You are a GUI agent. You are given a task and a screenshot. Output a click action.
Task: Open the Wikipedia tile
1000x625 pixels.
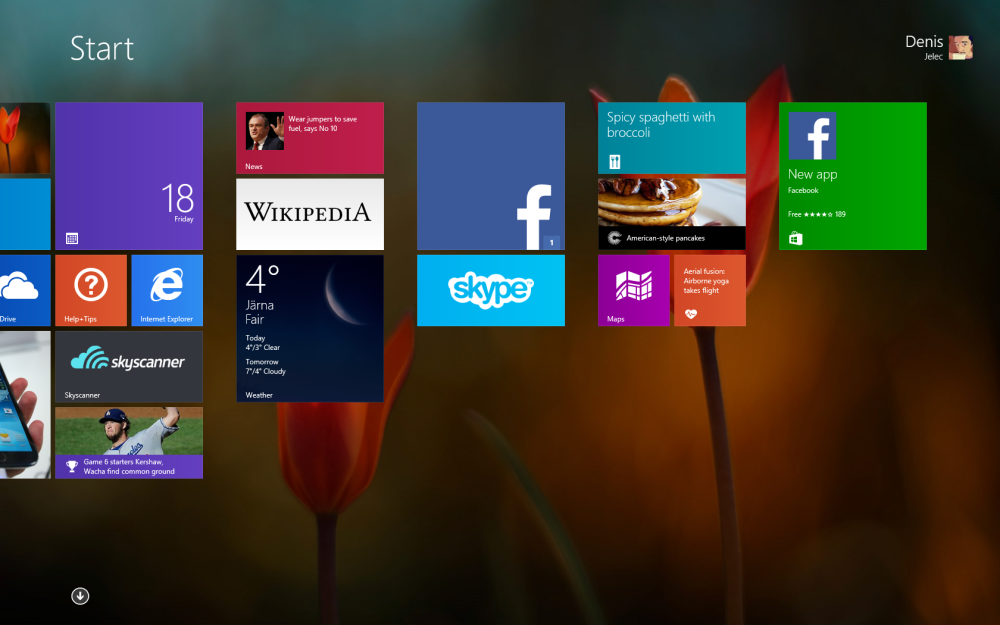pos(309,213)
